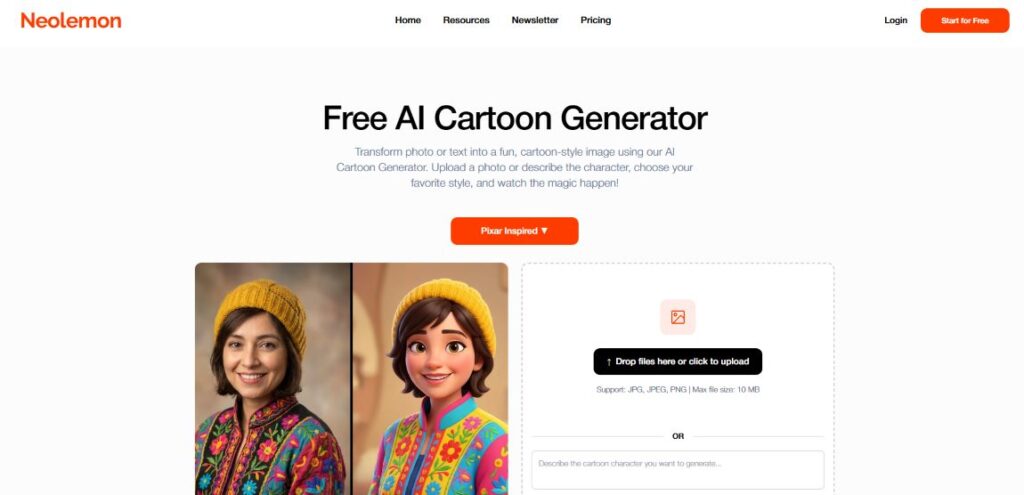Click the image placeholder icon in upload area
The width and height of the screenshot is (1024, 495).
pos(678,317)
